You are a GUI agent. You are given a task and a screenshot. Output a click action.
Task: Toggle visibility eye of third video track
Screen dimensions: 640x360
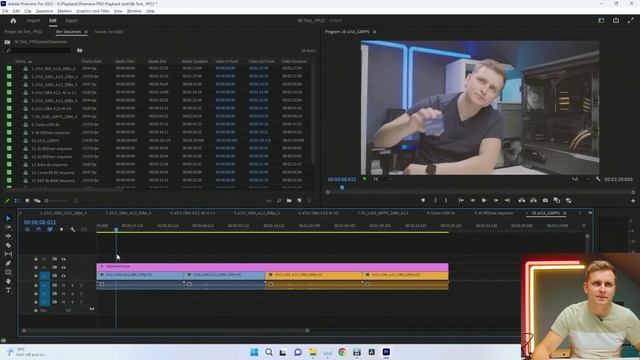click(x=63, y=276)
